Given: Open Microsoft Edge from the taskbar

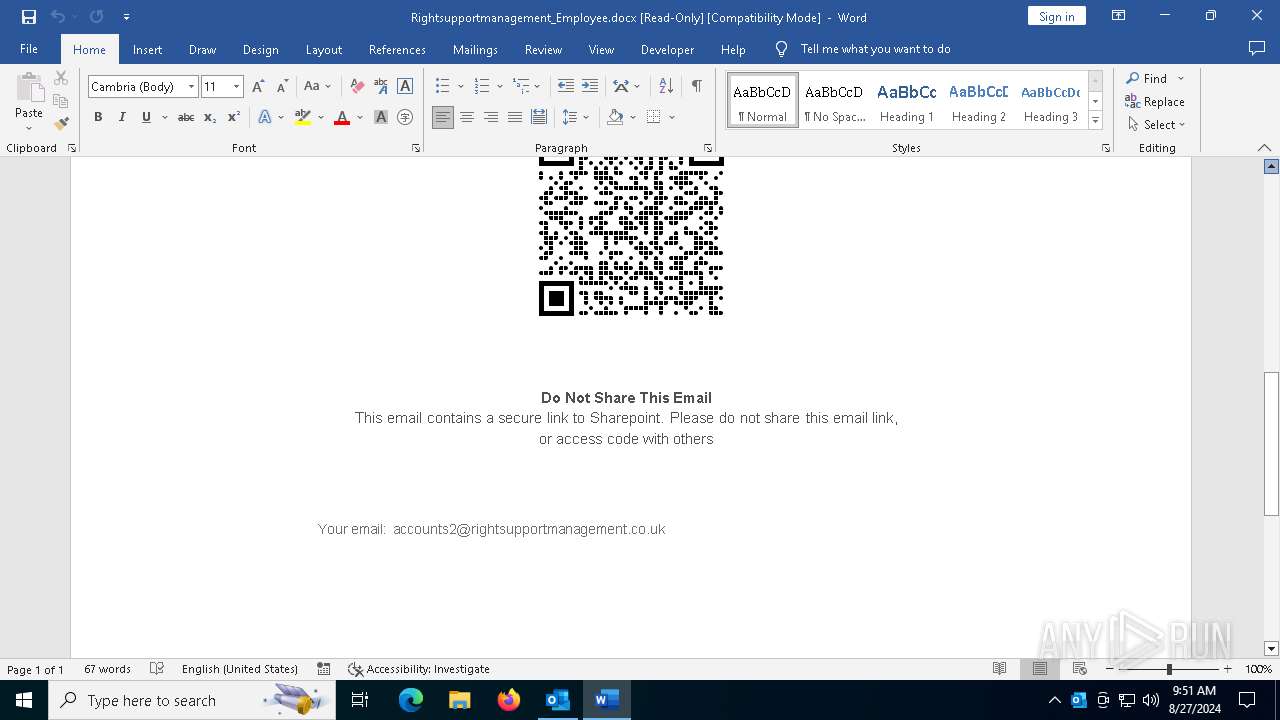Looking at the screenshot, I should click(x=411, y=700).
